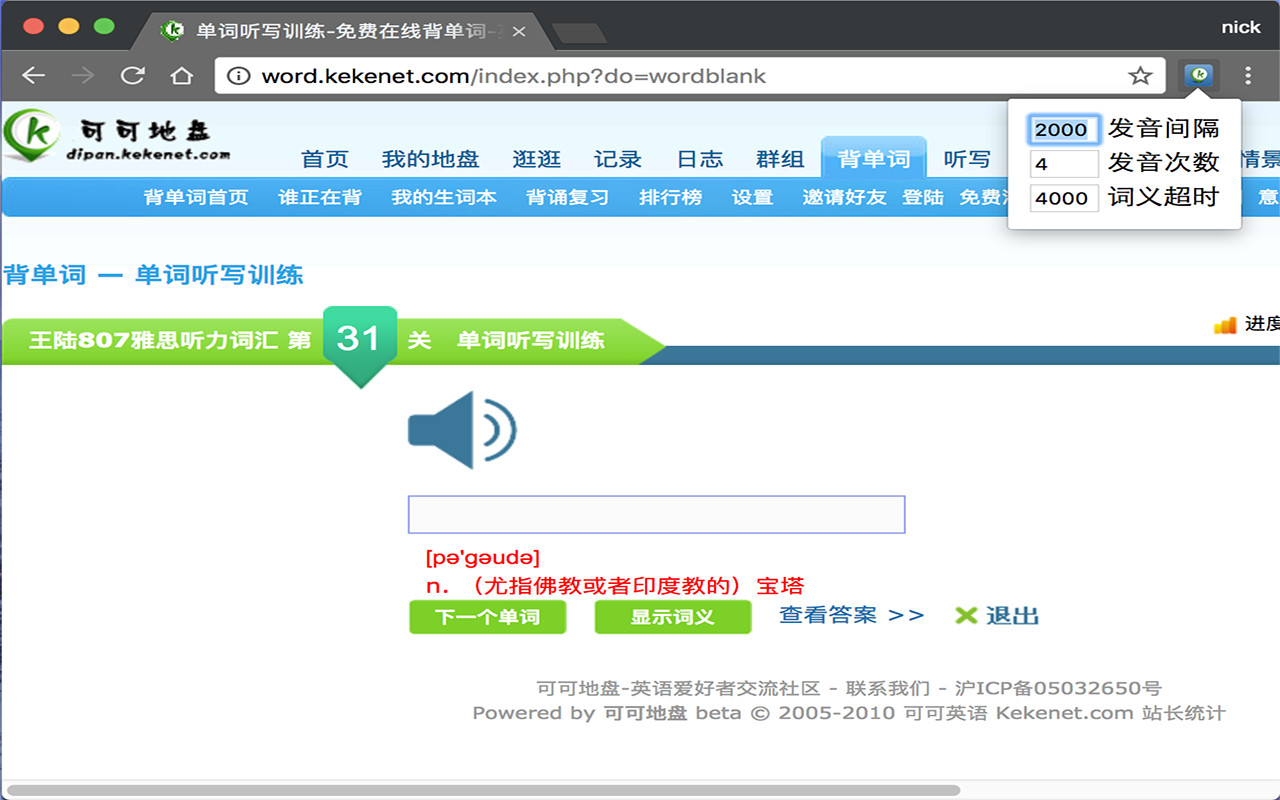Screen dimensions: 1280x800
Task: Open the 我的地盘 tab
Action: (x=431, y=159)
